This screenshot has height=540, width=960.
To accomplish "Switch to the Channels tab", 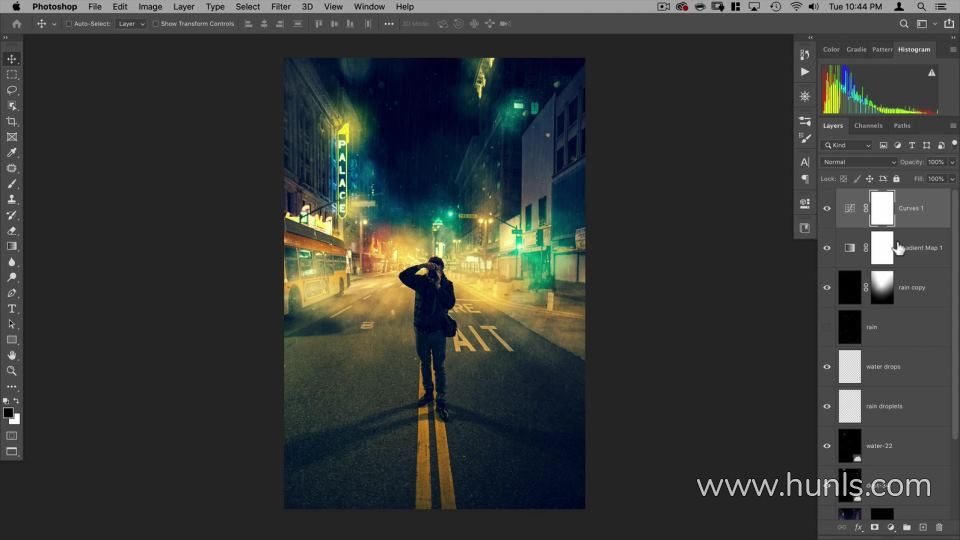I will [x=868, y=126].
